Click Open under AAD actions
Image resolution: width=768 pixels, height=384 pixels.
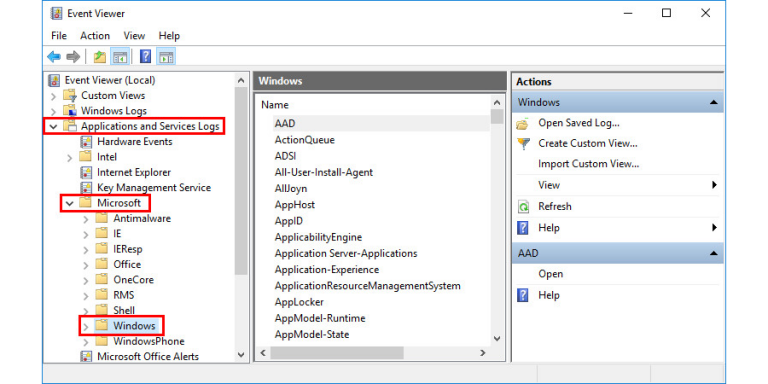(551, 274)
